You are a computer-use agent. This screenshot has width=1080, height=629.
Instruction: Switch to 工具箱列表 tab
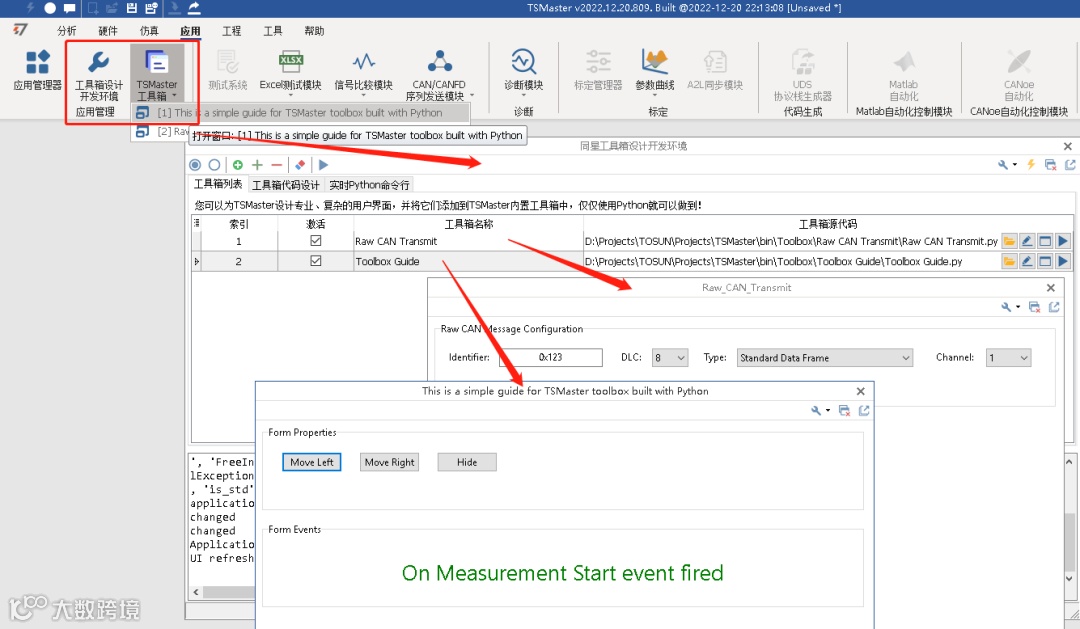pyautogui.click(x=218, y=184)
